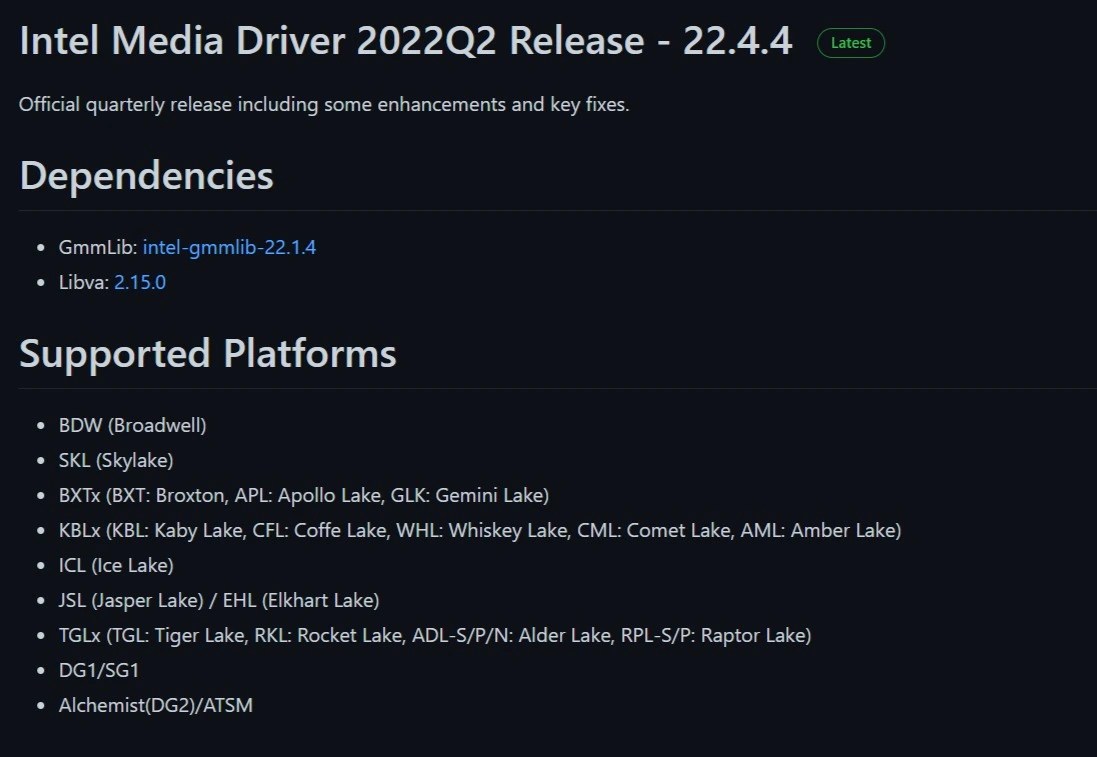Click the 'DG1/SG1' list item
1097x757 pixels.
99,670
